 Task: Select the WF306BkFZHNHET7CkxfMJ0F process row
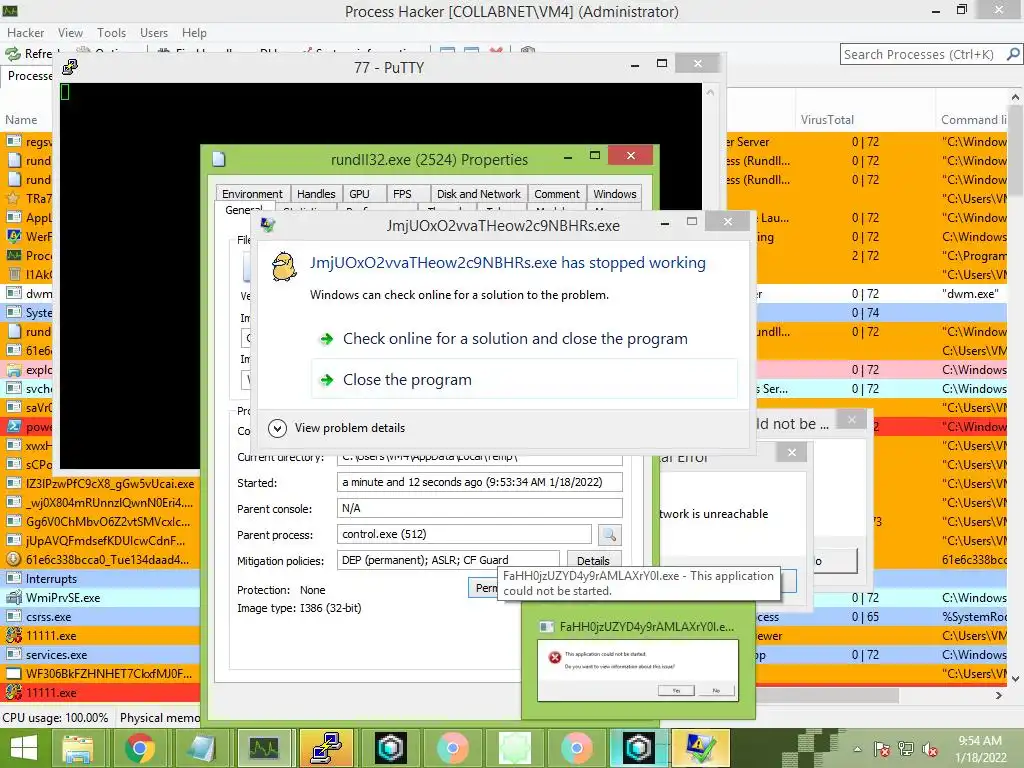pyautogui.click(x=101, y=673)
